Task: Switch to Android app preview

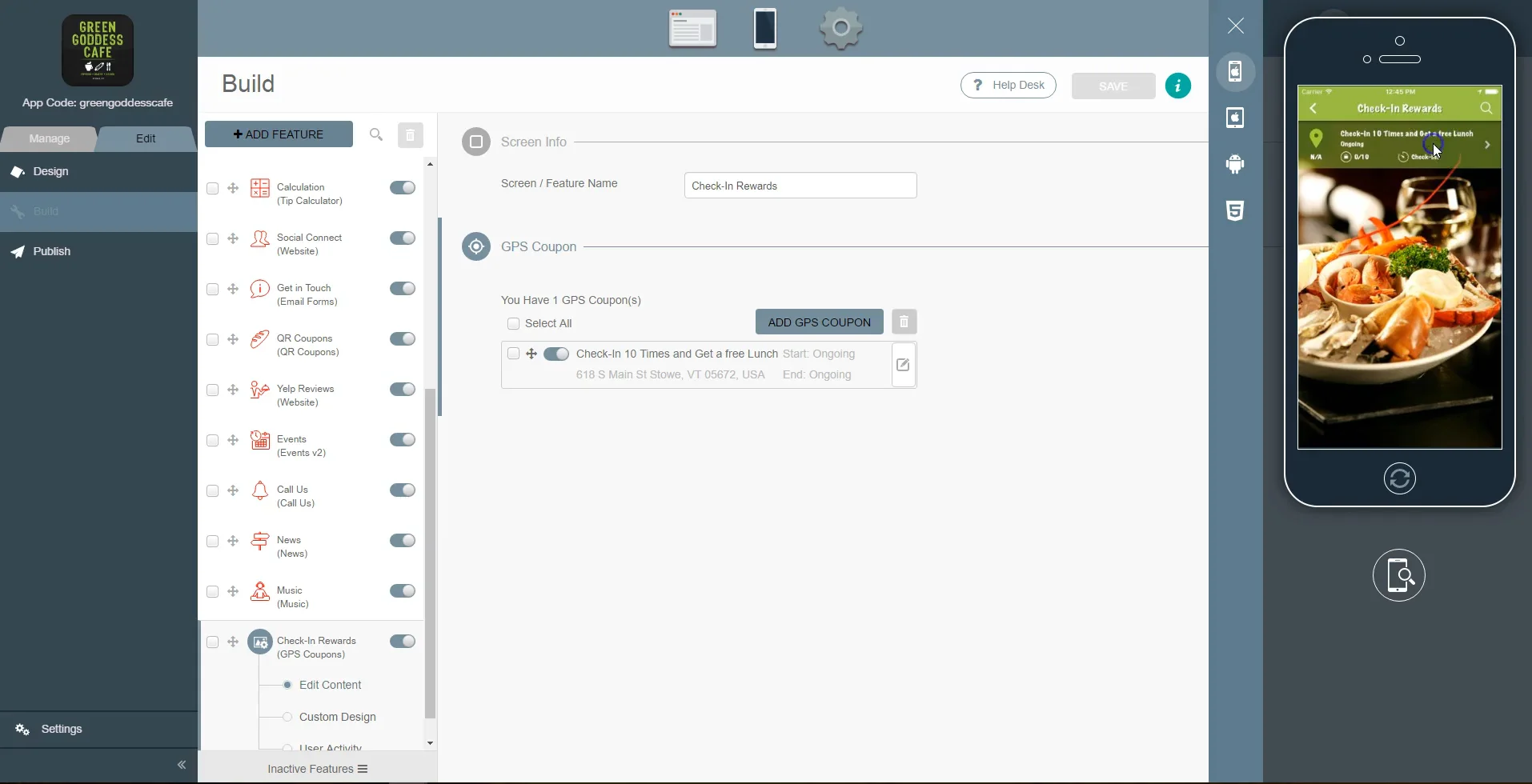Action: pyautogui.click(x=1234, y=164)
